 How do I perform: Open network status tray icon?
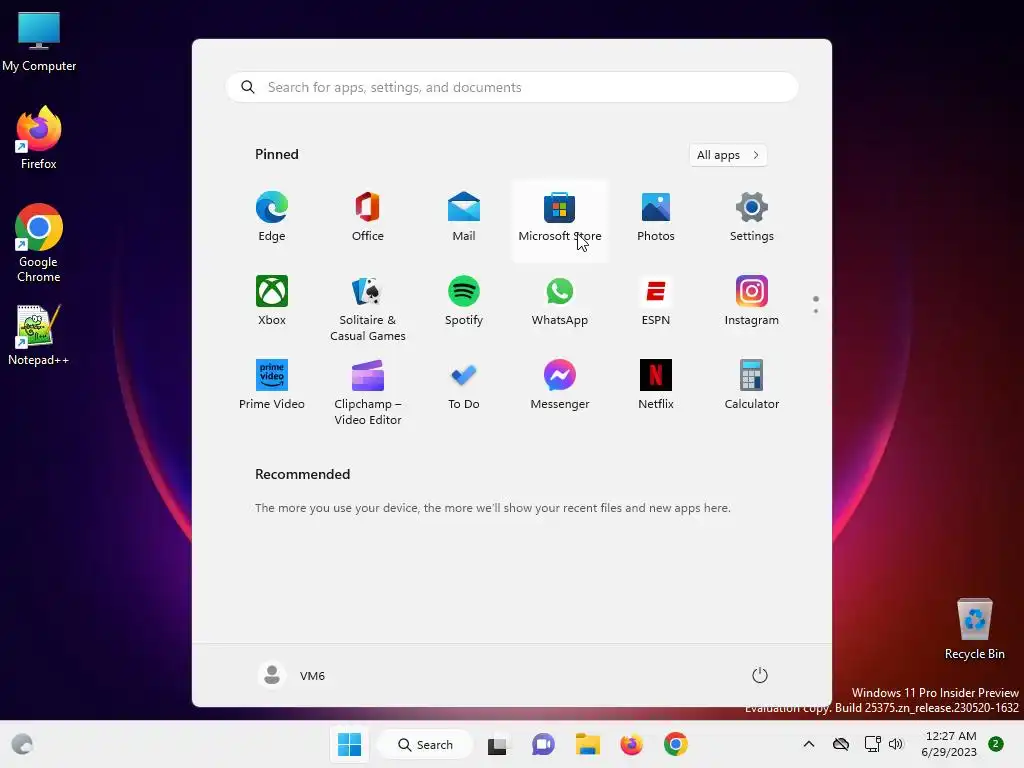(x=872, y=744)
